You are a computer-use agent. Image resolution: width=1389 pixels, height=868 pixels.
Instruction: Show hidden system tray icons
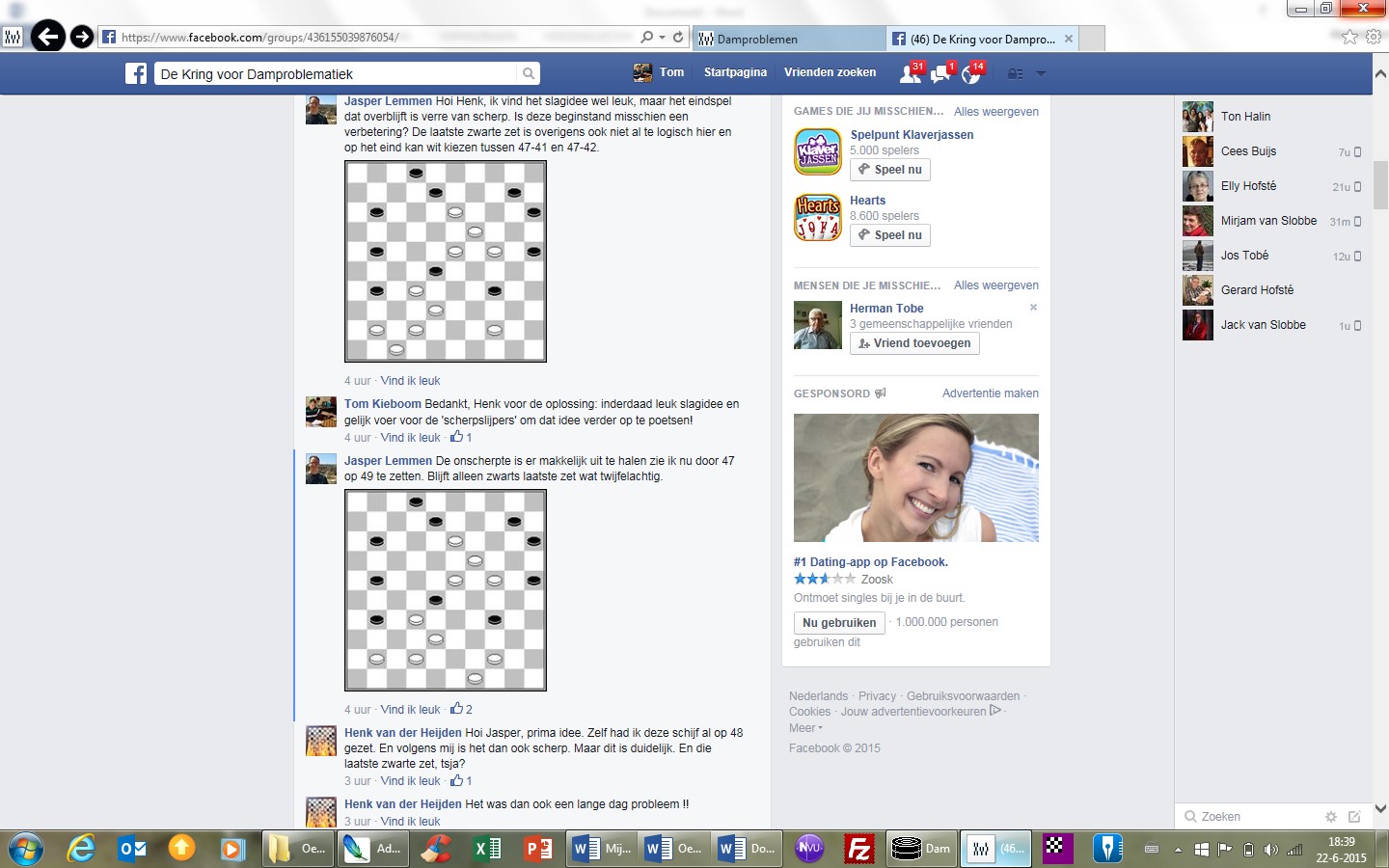click(x=1178, y=850)
